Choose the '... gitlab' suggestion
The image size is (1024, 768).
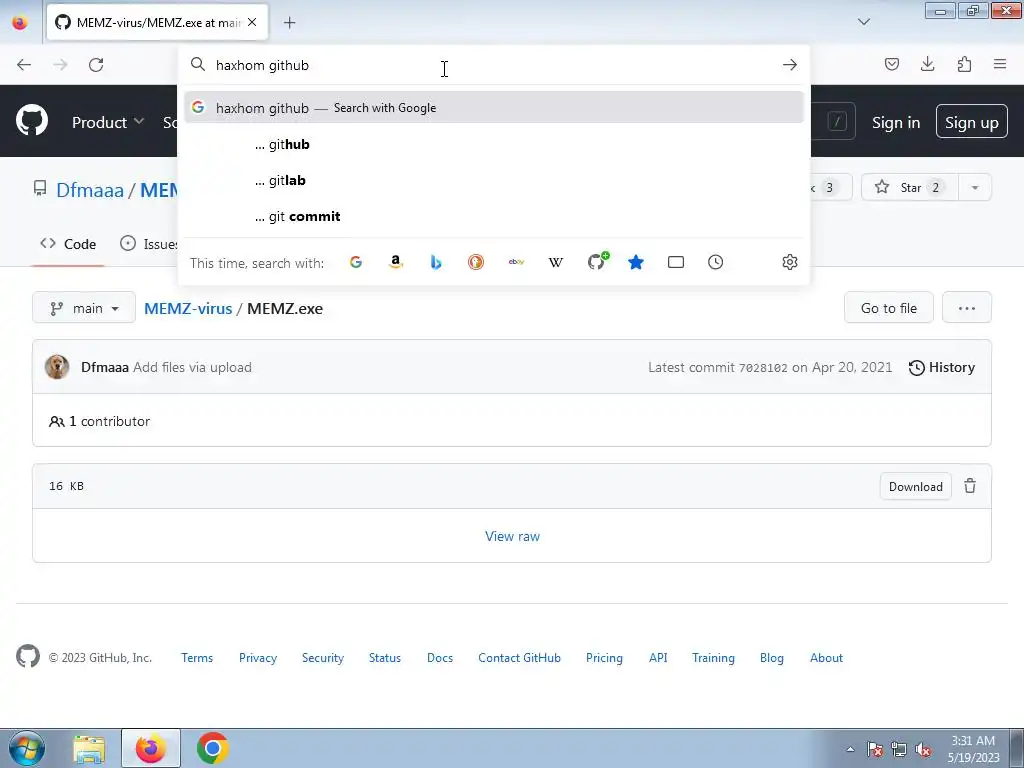click(493, 180)
